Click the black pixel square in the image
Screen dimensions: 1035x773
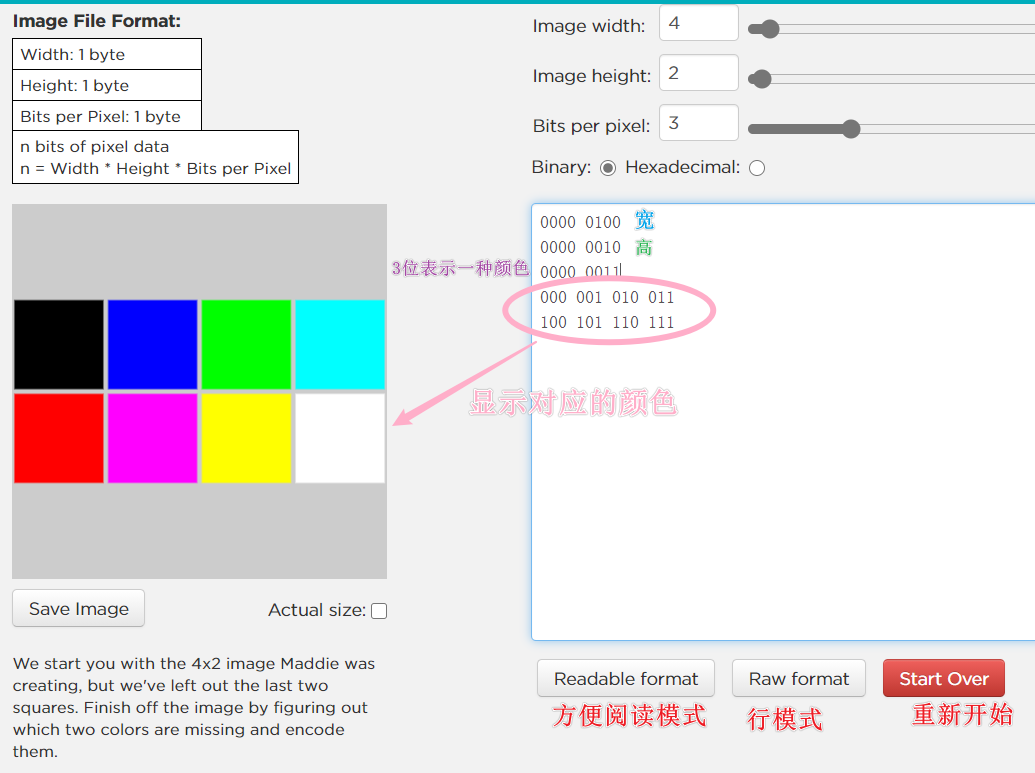pos(58,344)
